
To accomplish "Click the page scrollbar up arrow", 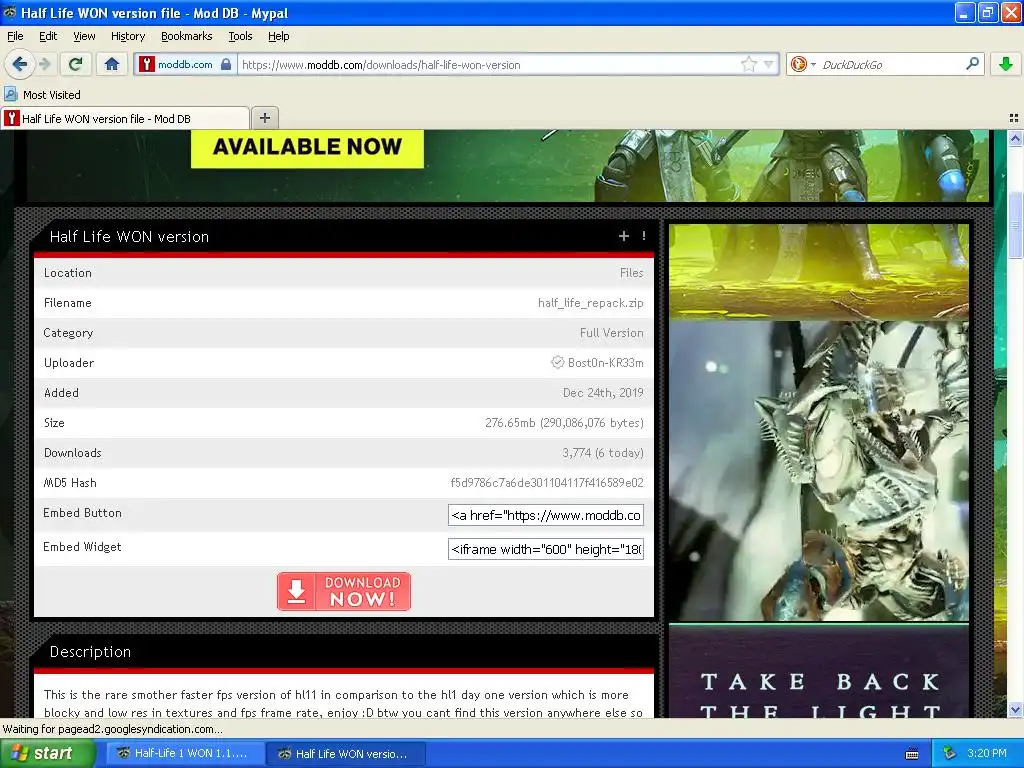I will tap(1015, 138).
